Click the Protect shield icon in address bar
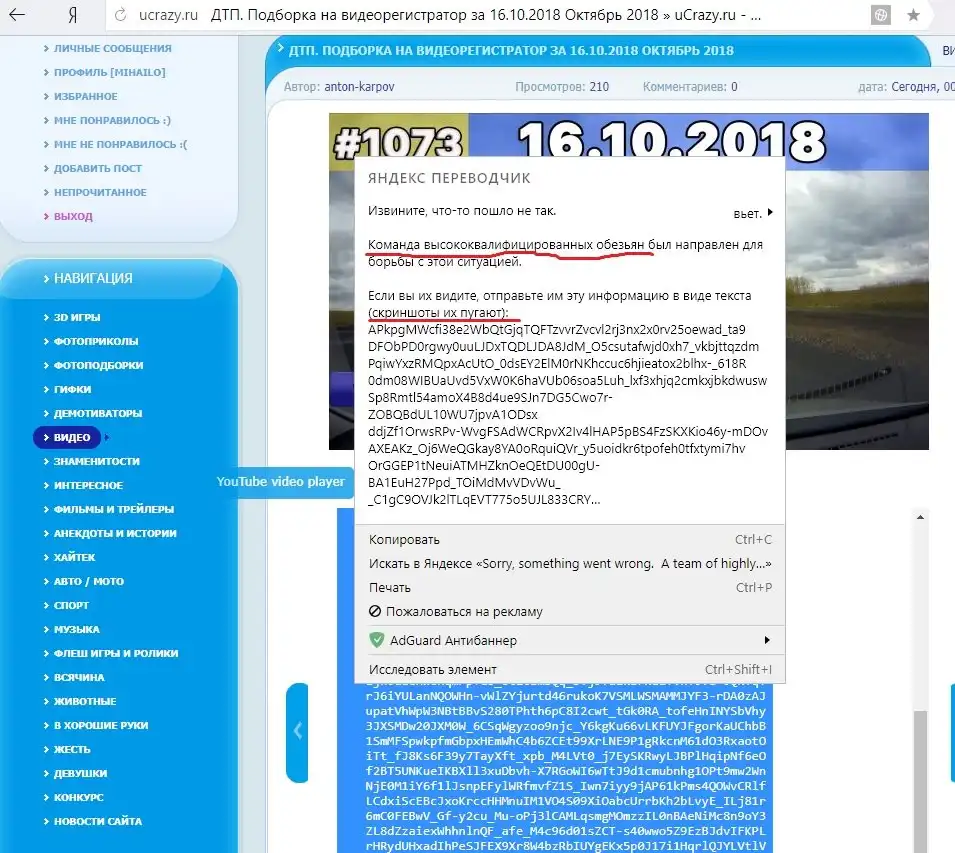This screenshot has height=853, width=955. pos(880,15)
